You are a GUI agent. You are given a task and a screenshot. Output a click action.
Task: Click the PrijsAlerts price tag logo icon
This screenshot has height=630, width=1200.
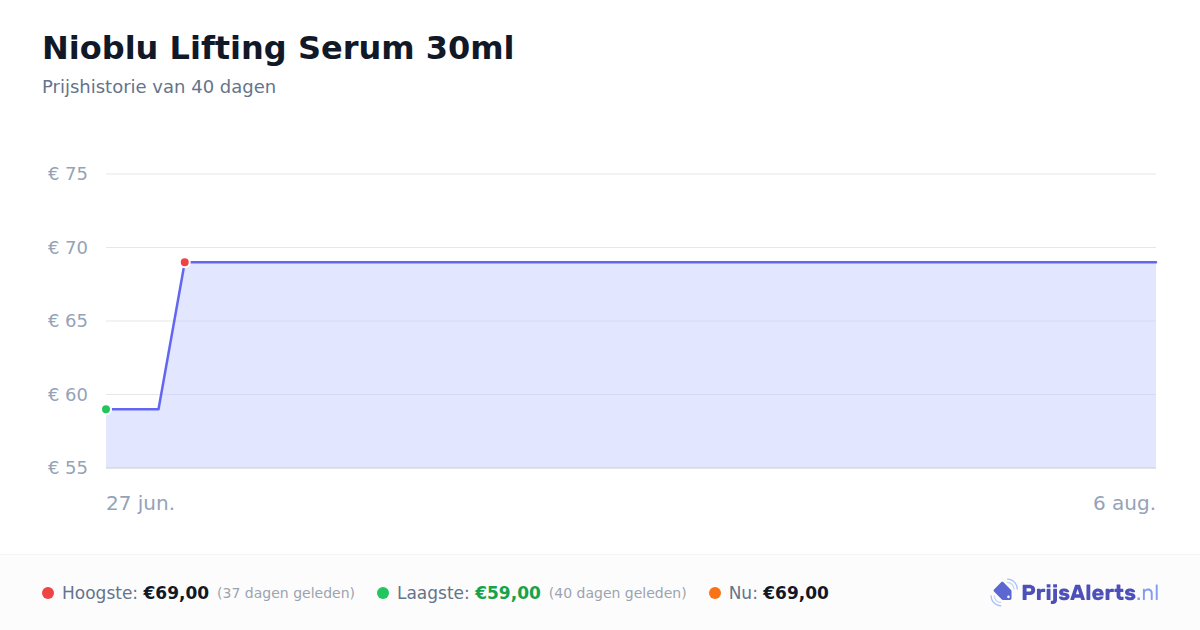point(1004,593)
